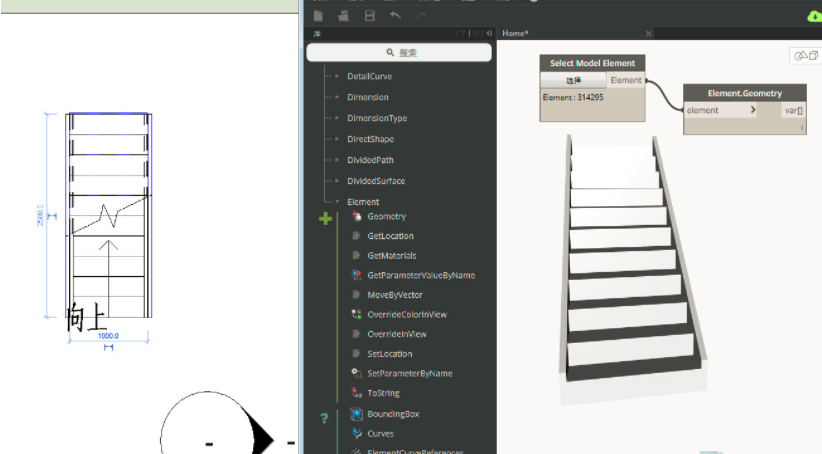Select the OverrideColorInView node icon
822x454 pixels.
click(356, 314)
